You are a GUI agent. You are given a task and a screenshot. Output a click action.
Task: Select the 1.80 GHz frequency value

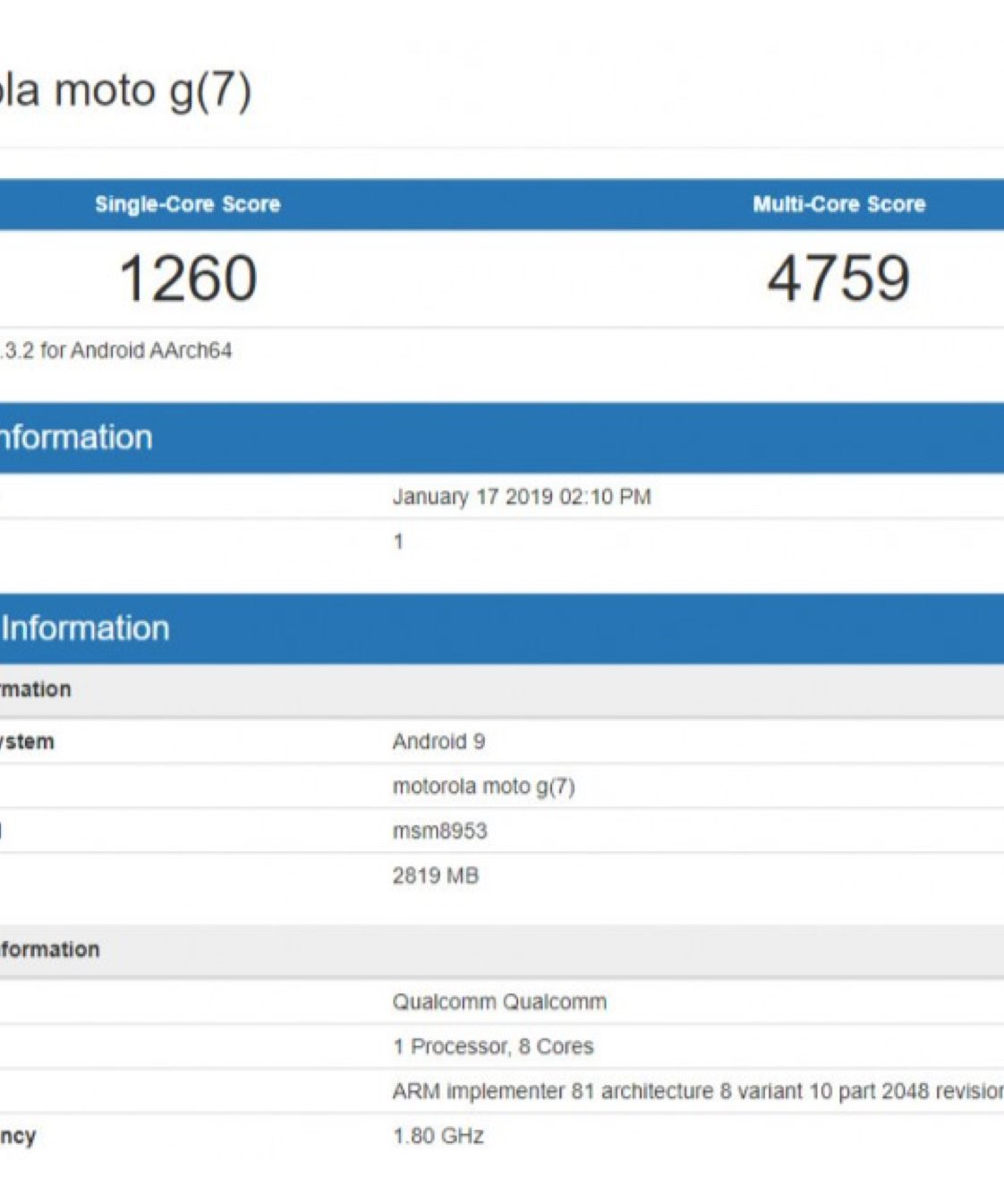coord(438,1136)
